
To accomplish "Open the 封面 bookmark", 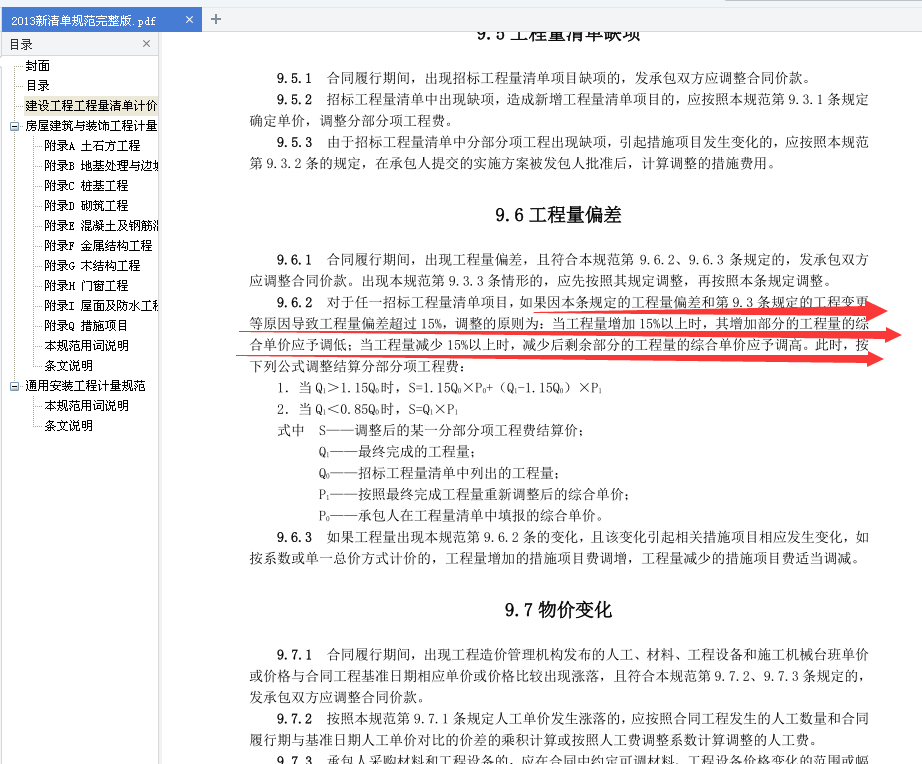I will pyautogui.click(x=38, y=66).
